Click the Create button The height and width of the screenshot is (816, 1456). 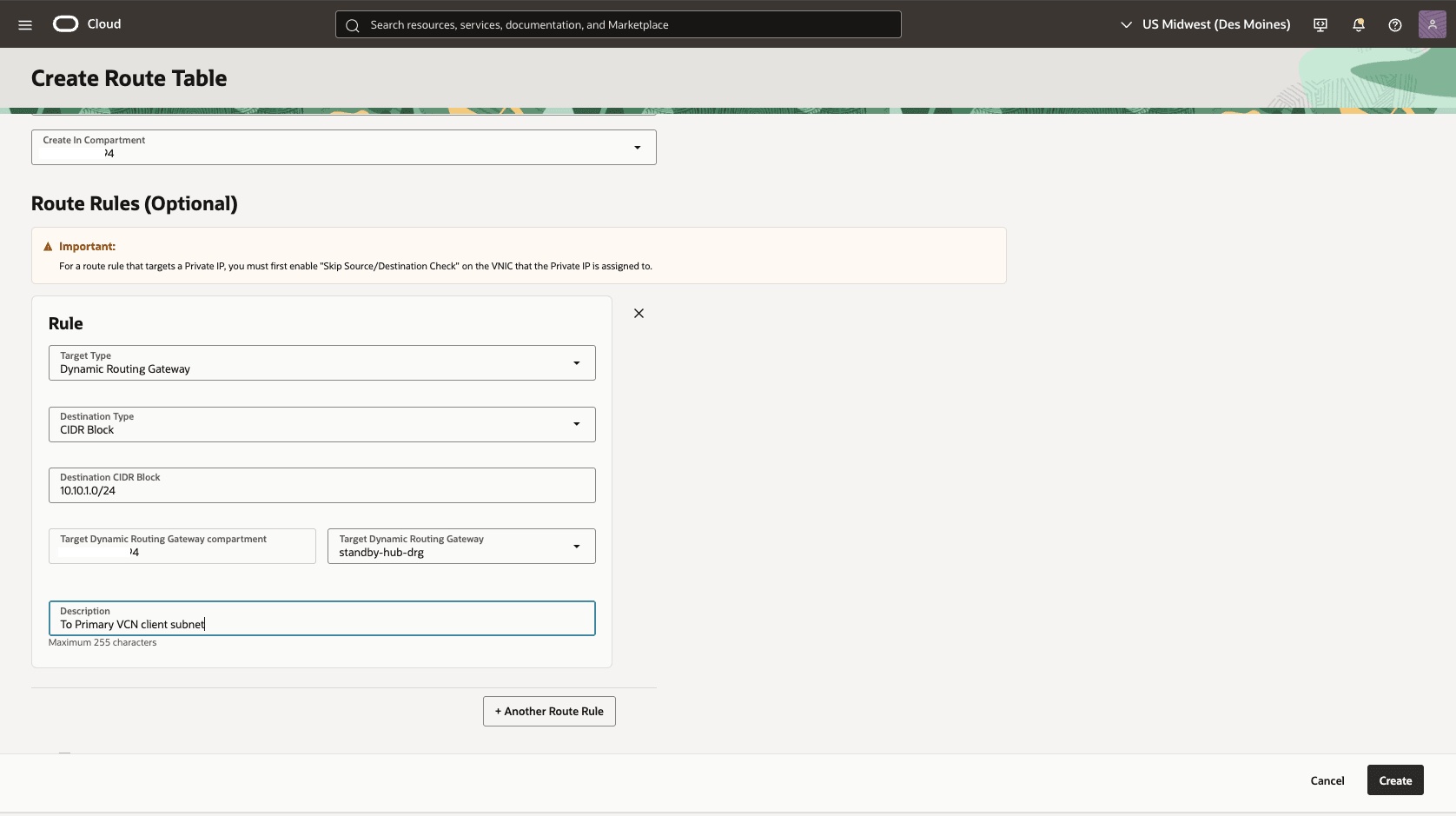tap(1394, 780)
